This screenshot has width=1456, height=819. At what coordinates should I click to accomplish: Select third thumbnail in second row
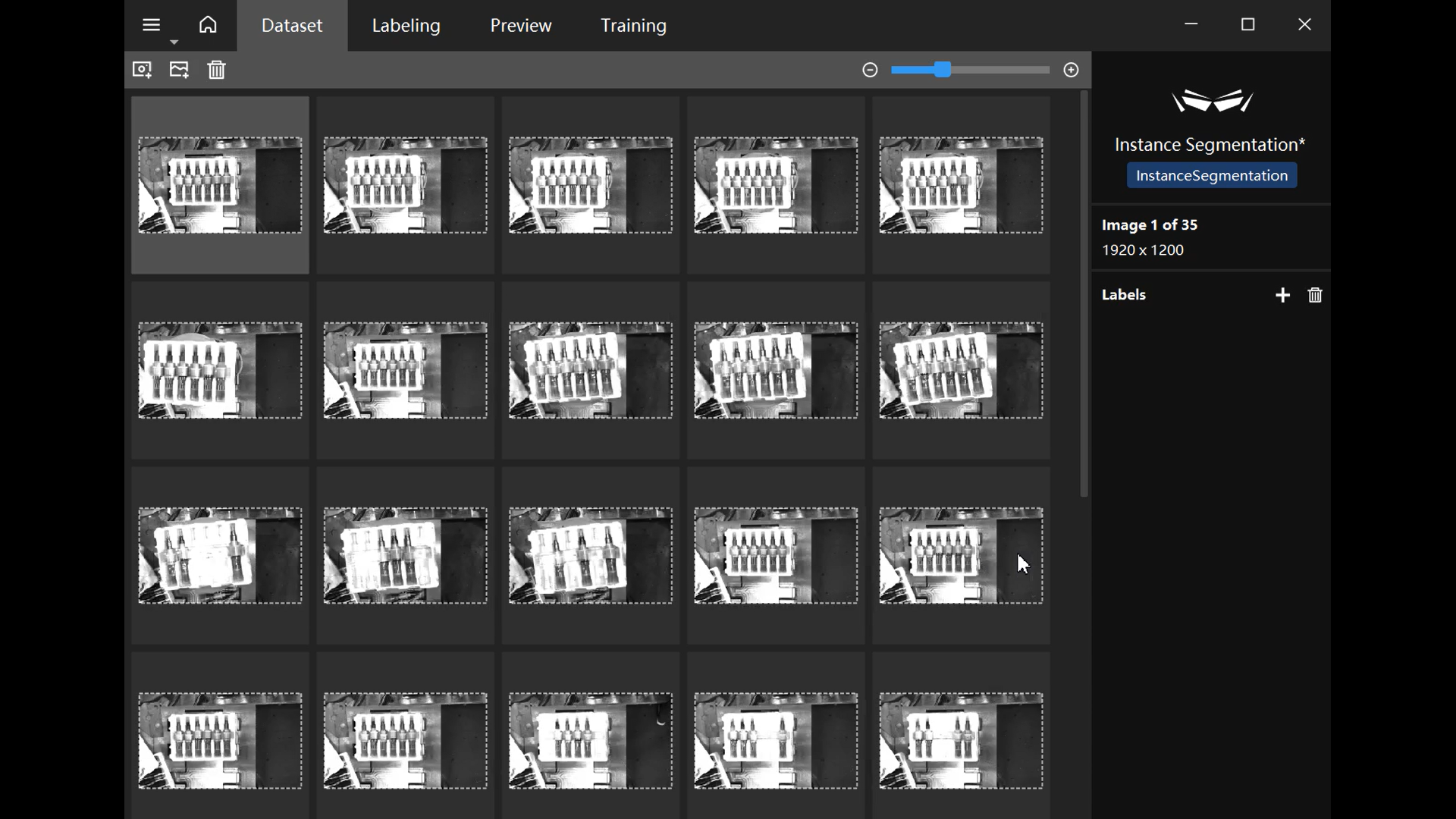590,370
